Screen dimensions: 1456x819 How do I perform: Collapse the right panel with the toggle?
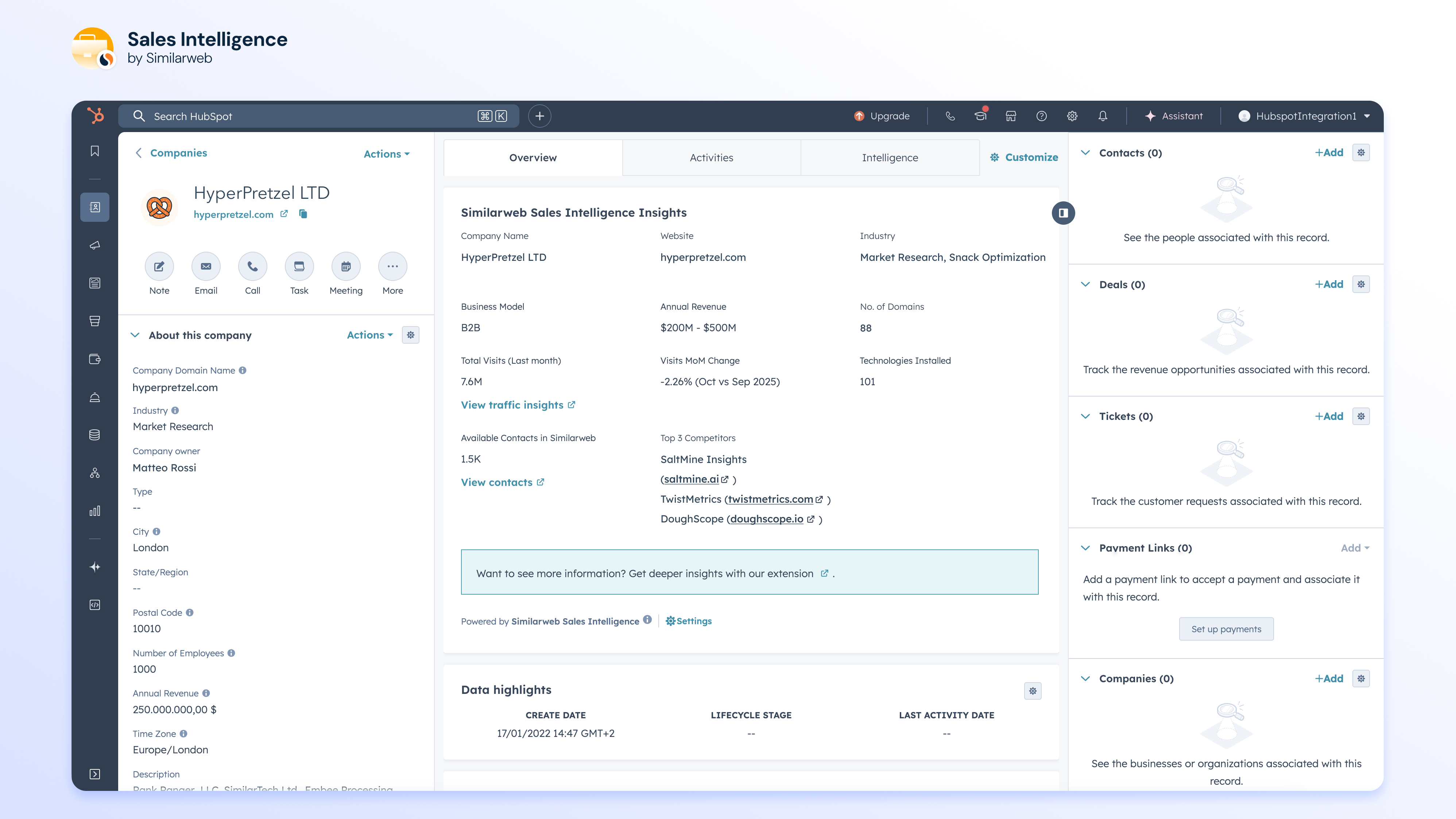tap(1063, 213)
